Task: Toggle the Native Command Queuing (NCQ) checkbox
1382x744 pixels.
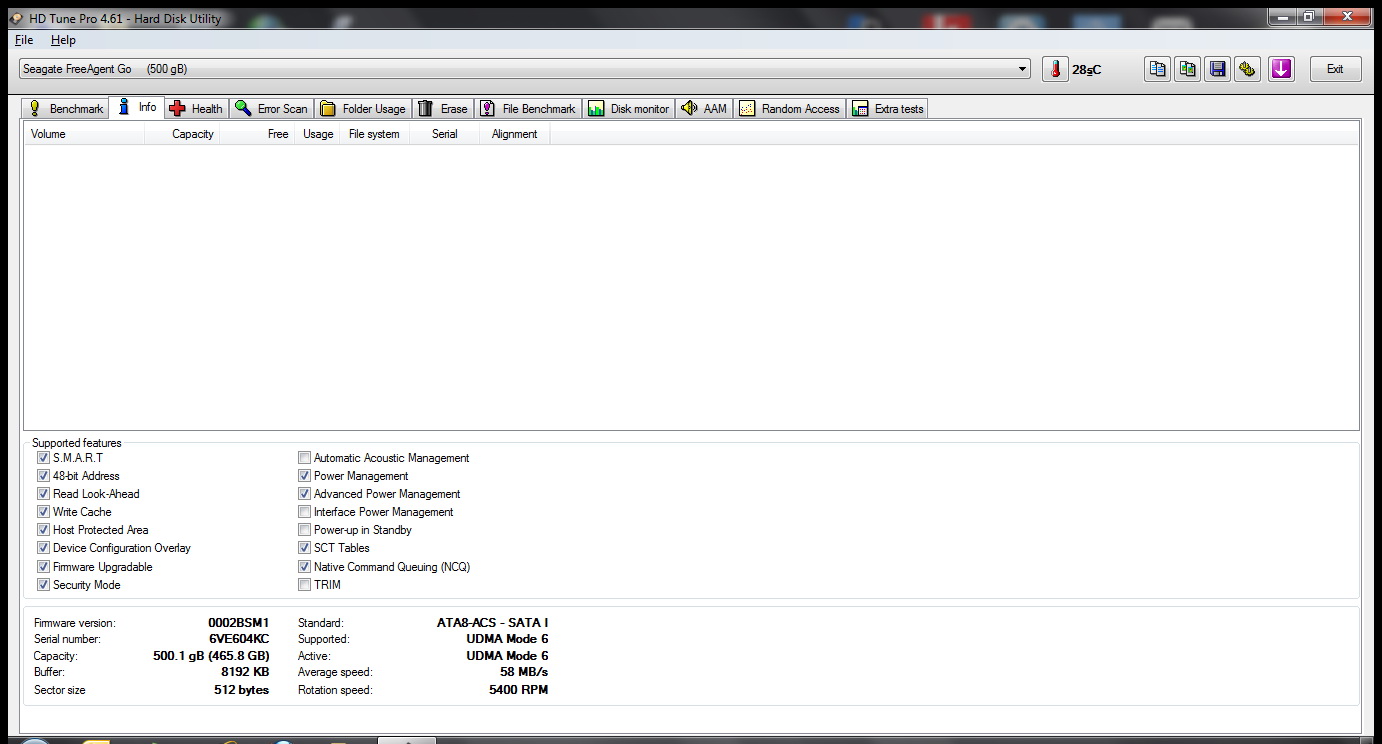Action: 305,567
